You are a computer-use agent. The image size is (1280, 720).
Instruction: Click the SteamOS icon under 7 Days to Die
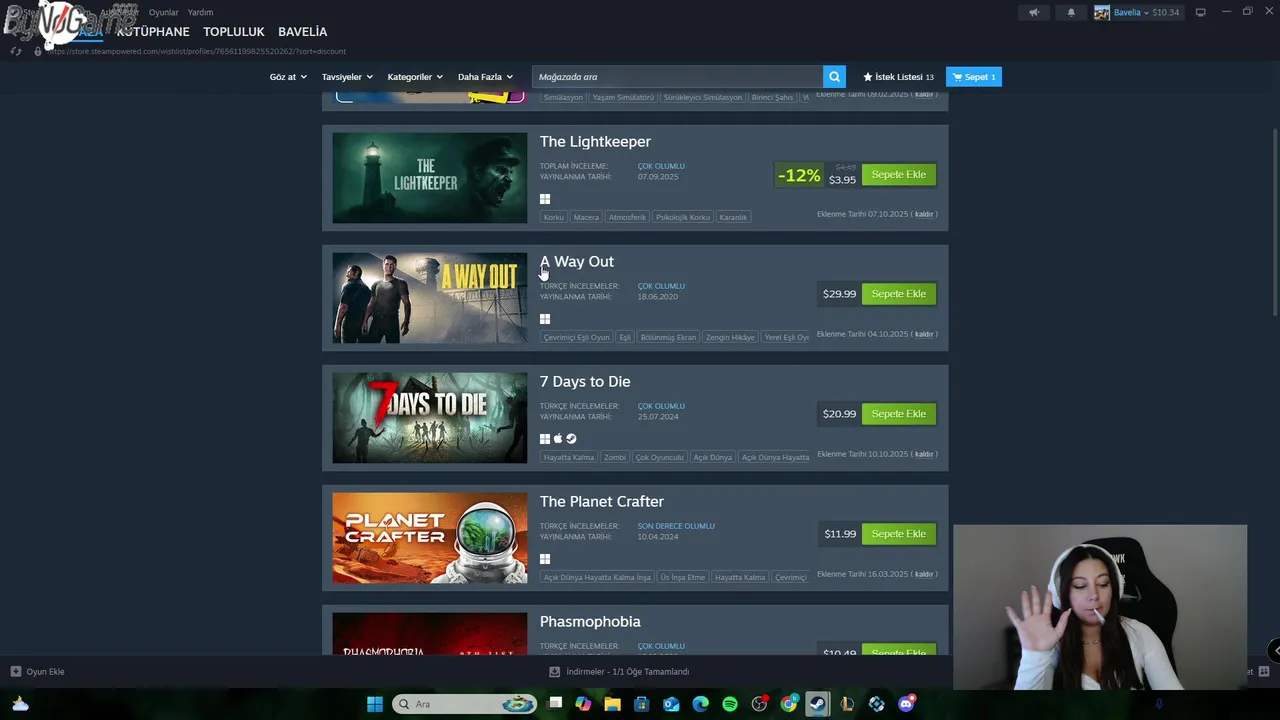571,439
